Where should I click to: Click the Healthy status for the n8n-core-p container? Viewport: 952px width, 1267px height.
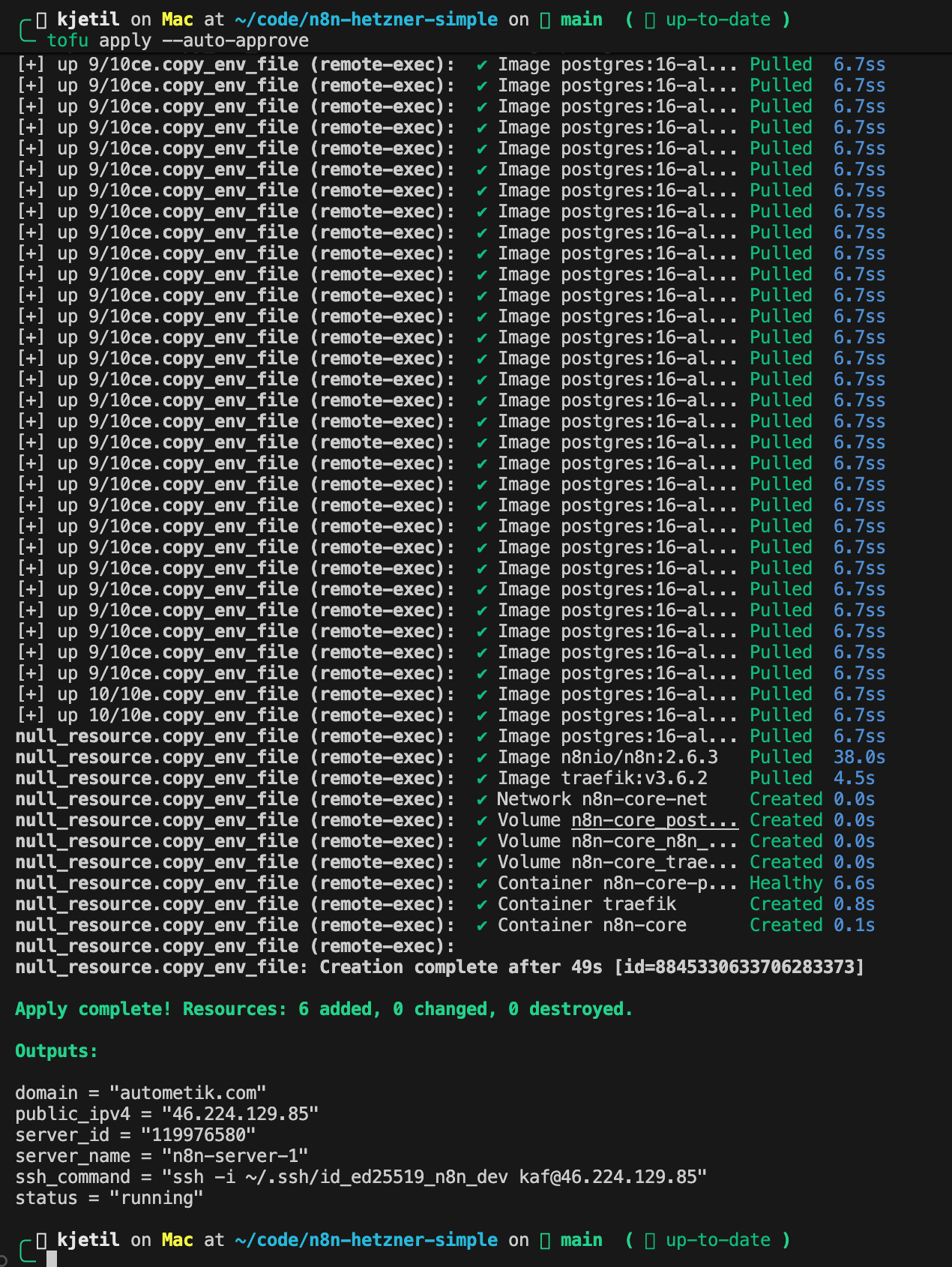tap(786, 883)
